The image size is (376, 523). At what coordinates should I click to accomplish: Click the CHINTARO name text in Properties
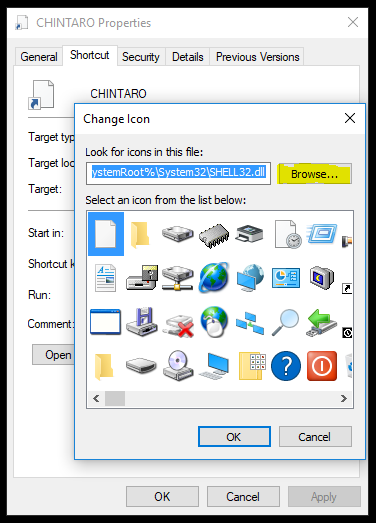tap(118, 94)
